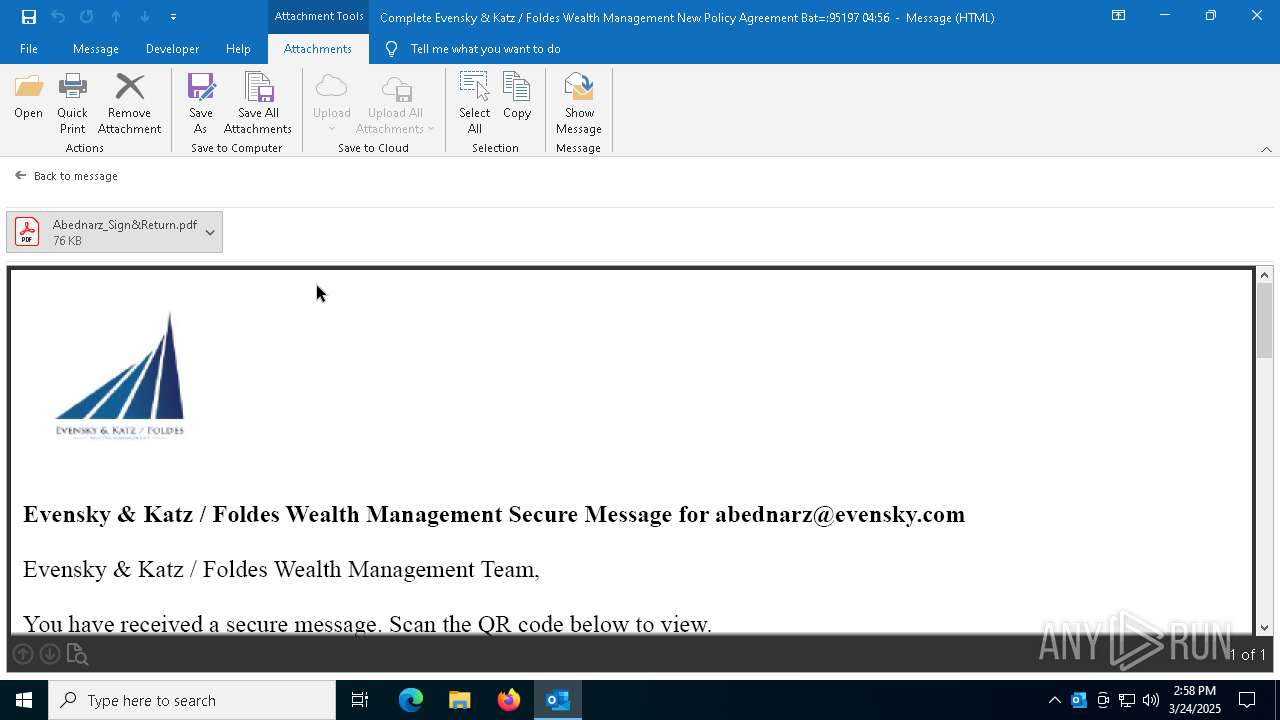This screenshot has height=720, width=1280.
Task: Click the Windows Start button
Action: pos(24,700)
